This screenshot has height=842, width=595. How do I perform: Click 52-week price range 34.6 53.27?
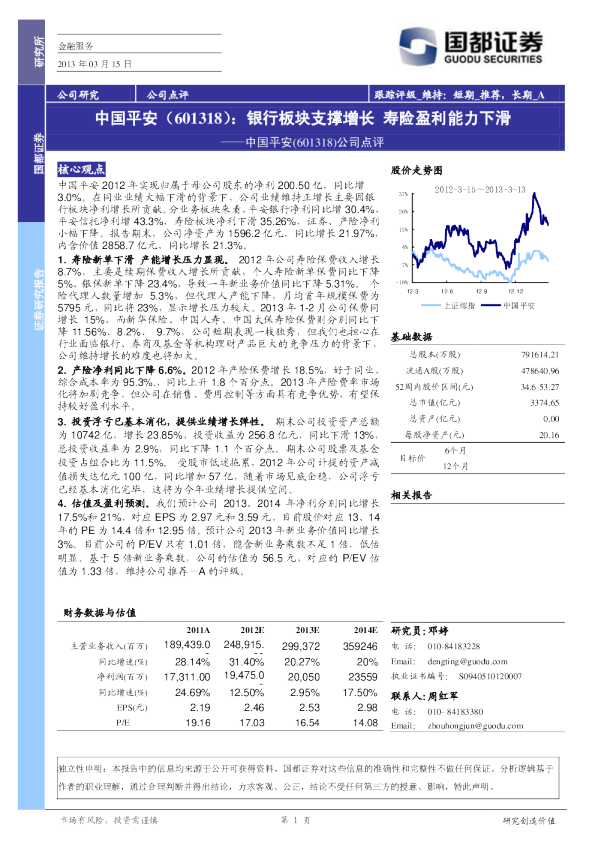[540, 387]
